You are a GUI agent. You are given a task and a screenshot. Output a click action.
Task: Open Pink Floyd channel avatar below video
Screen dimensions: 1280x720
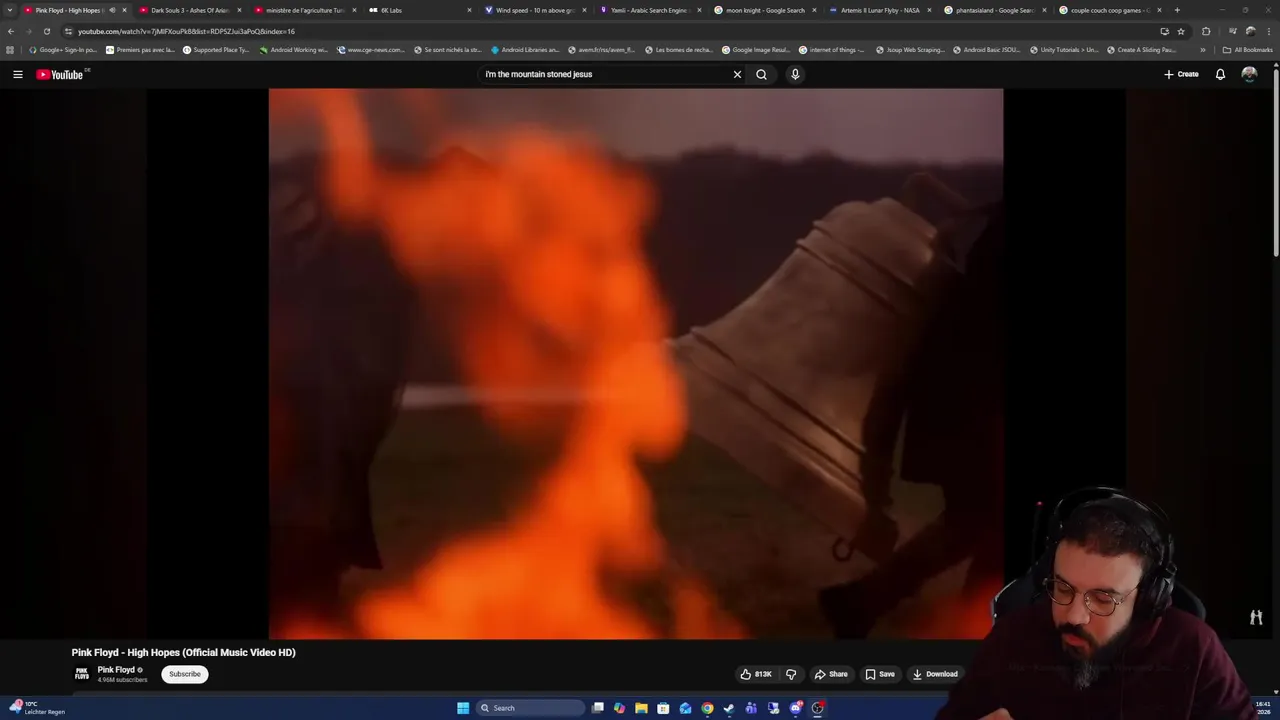82,674
